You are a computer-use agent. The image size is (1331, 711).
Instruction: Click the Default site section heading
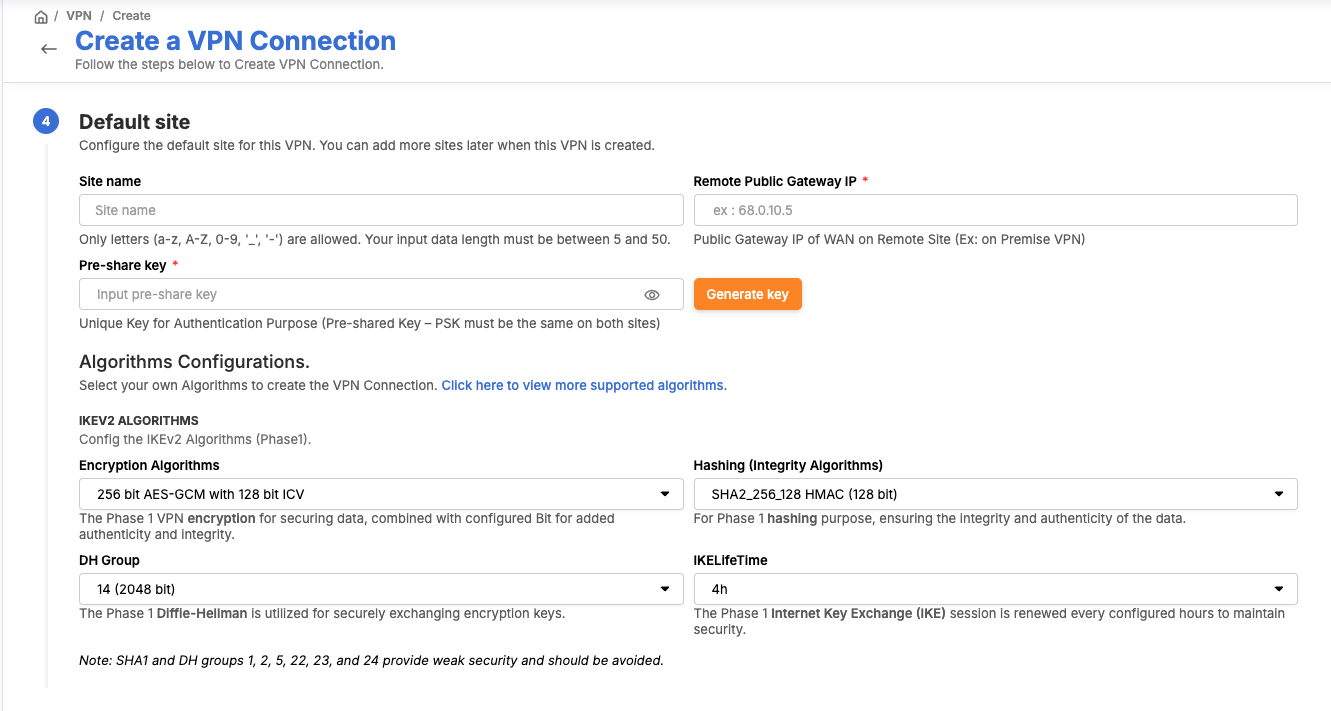134,122
